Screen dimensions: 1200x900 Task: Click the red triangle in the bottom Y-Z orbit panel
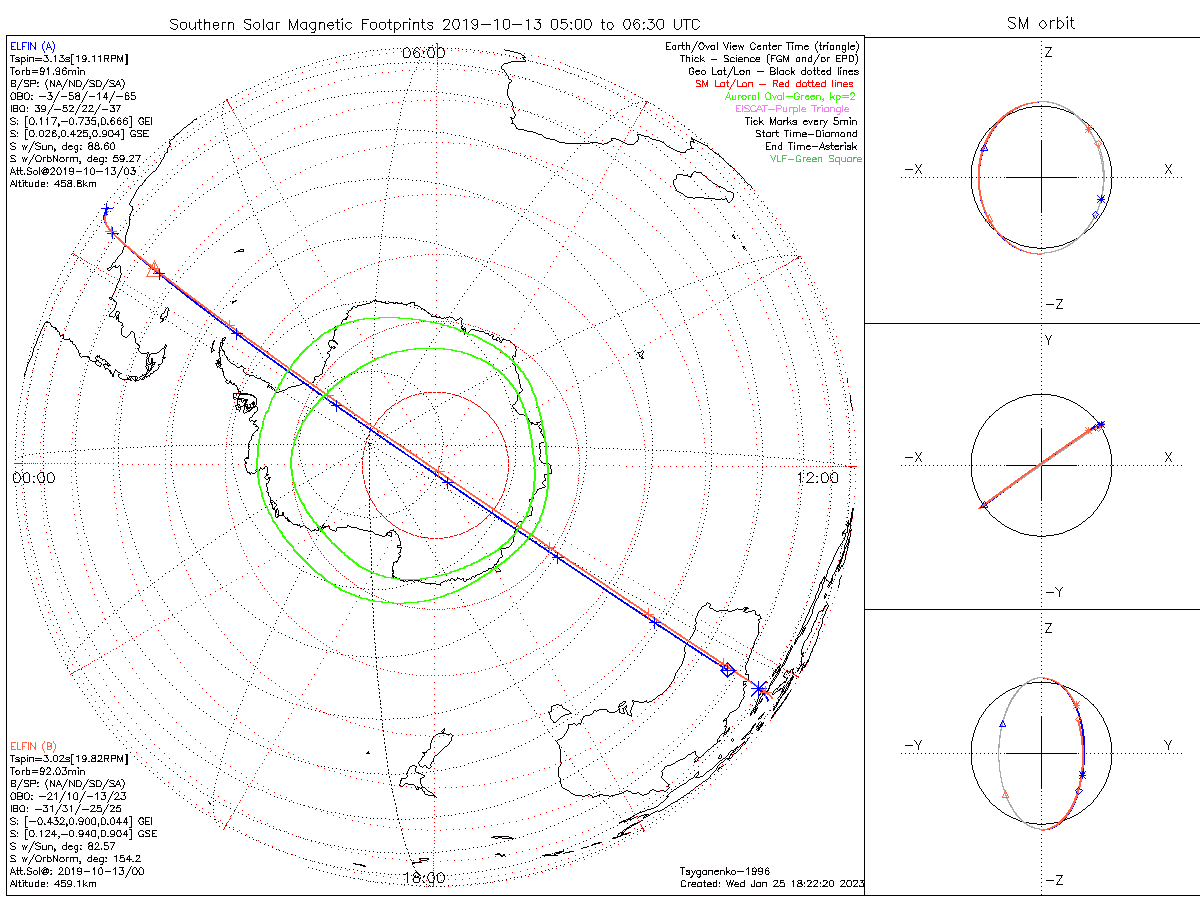1005,795
